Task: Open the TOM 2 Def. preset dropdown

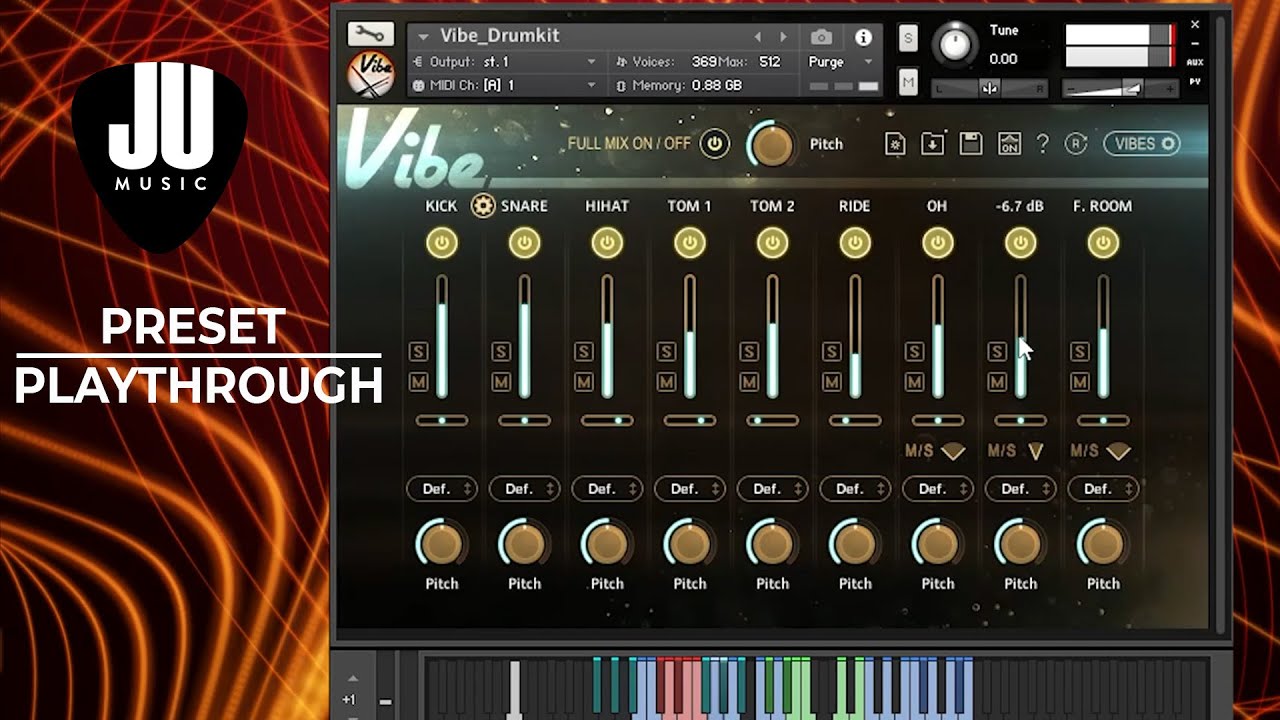Action: point(772,489)
